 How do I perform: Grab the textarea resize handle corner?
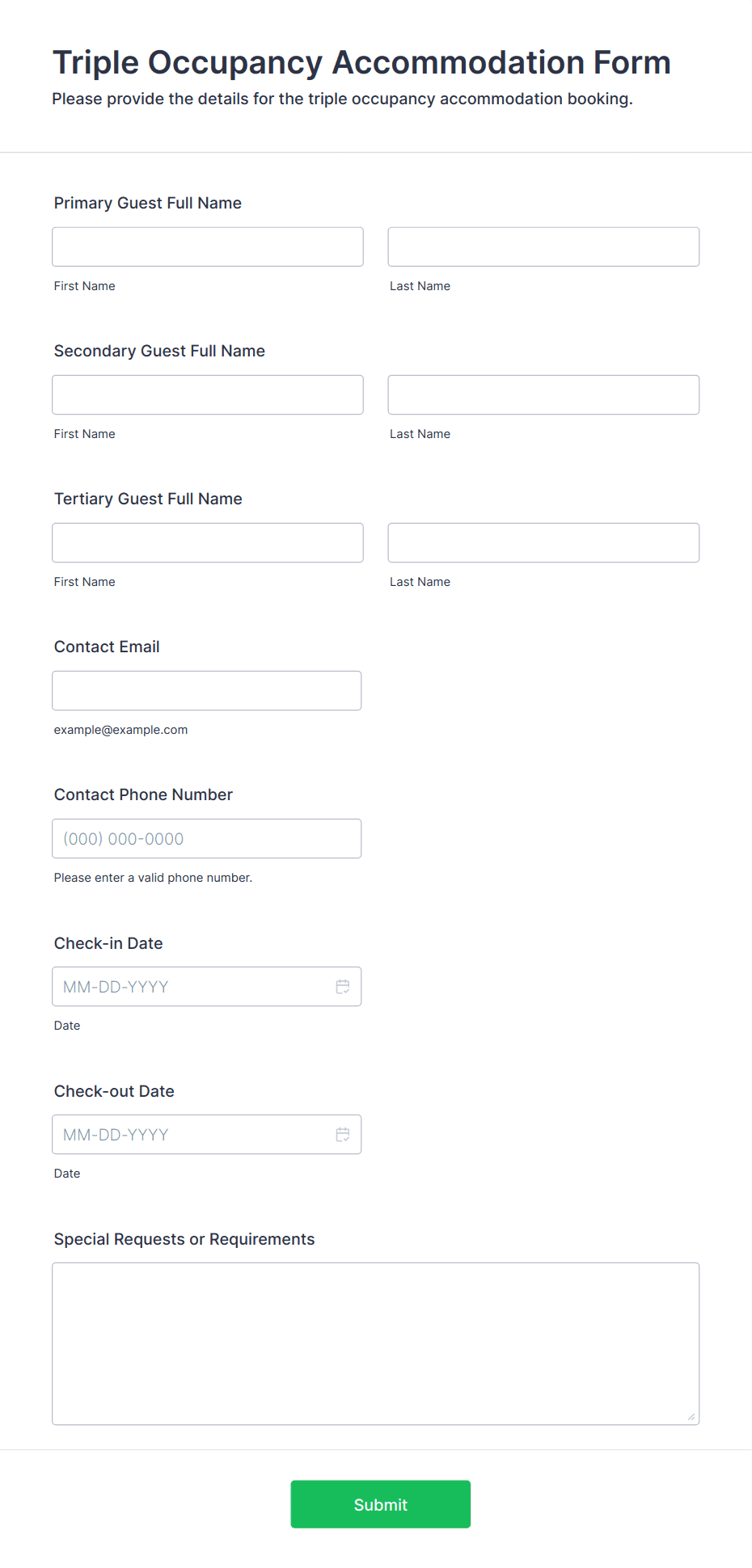pyautogui.click(x=691, y=1417)
